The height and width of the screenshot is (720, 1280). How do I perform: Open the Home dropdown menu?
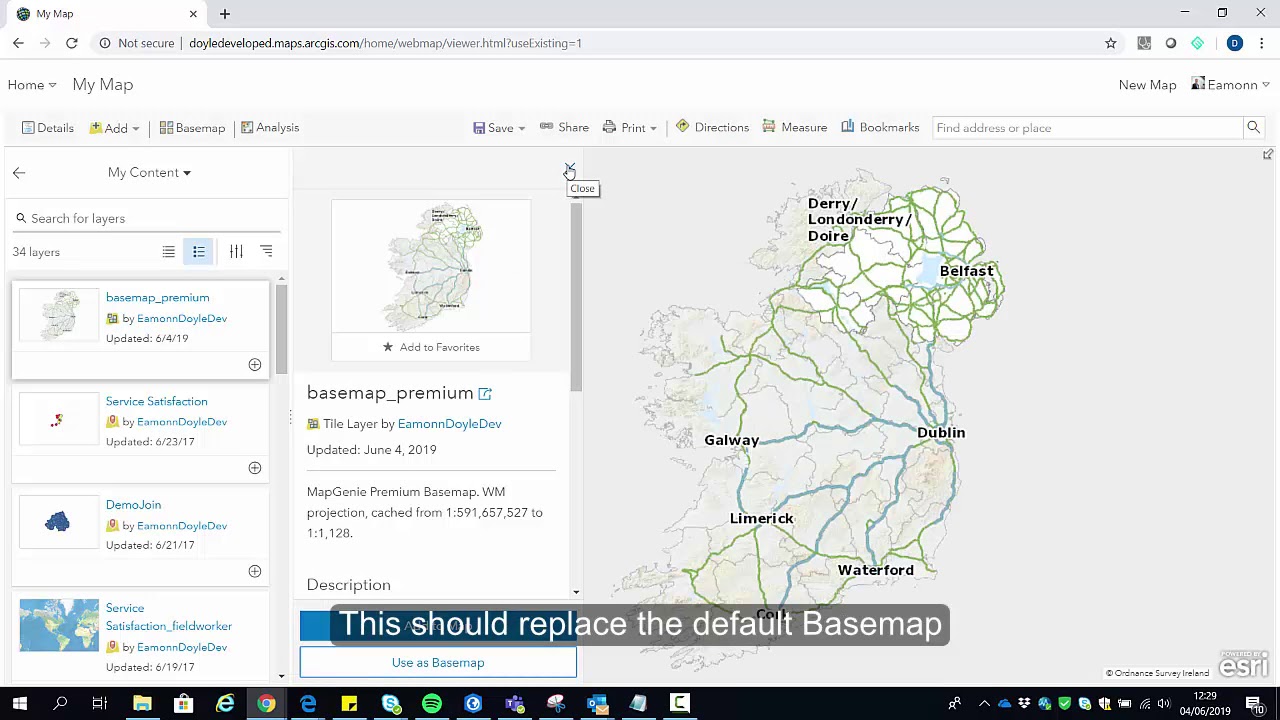pos(32,85)
